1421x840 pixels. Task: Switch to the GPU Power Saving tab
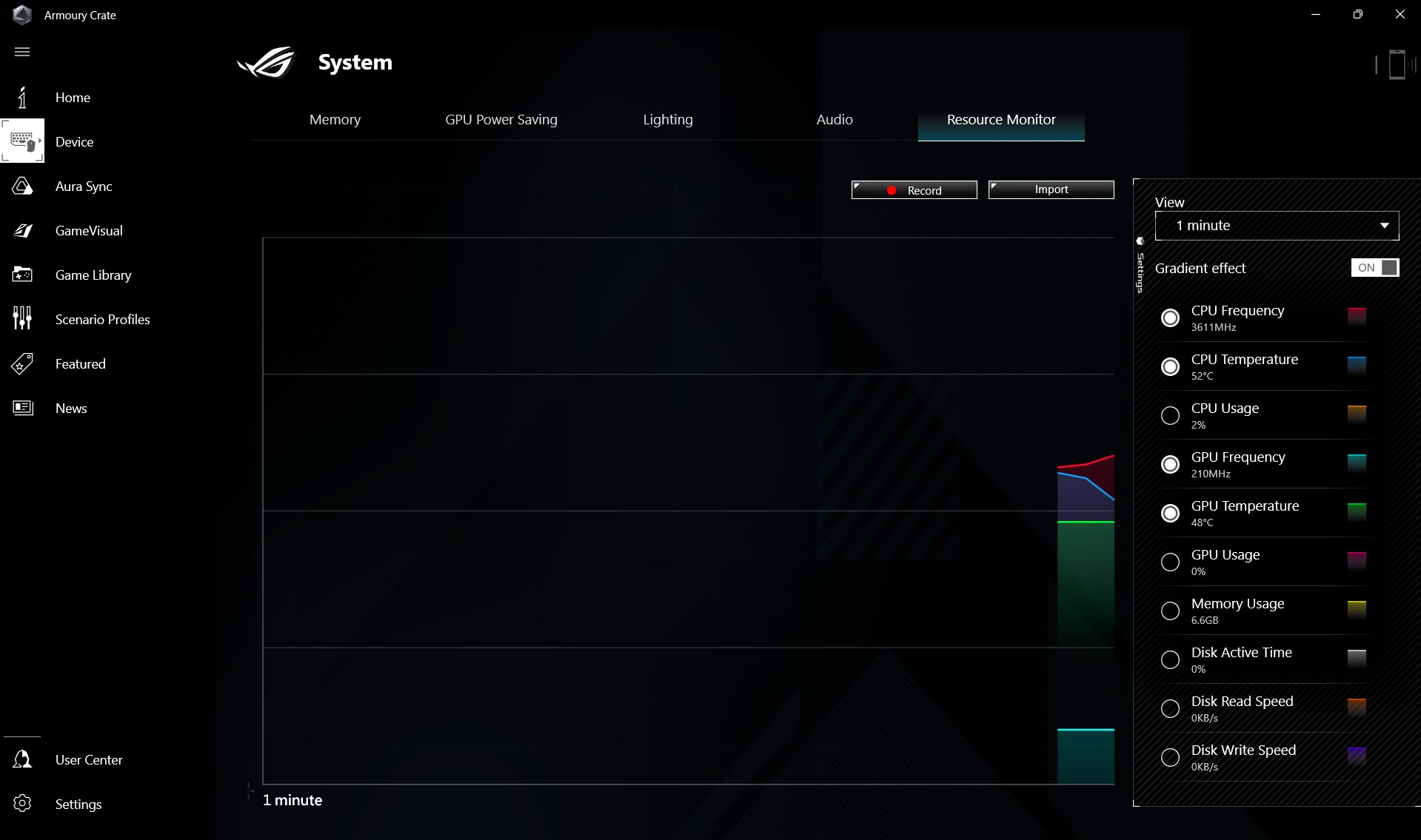501,120
